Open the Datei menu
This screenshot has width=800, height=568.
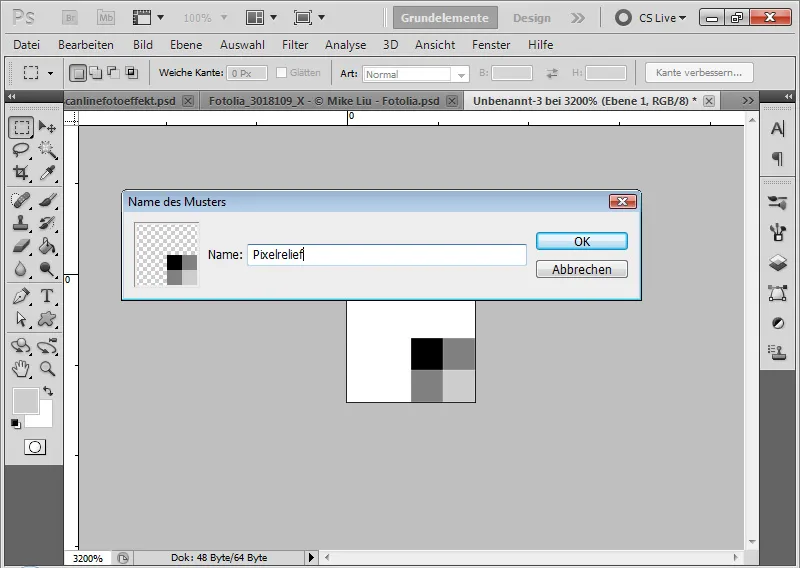(x=27, y=45)
